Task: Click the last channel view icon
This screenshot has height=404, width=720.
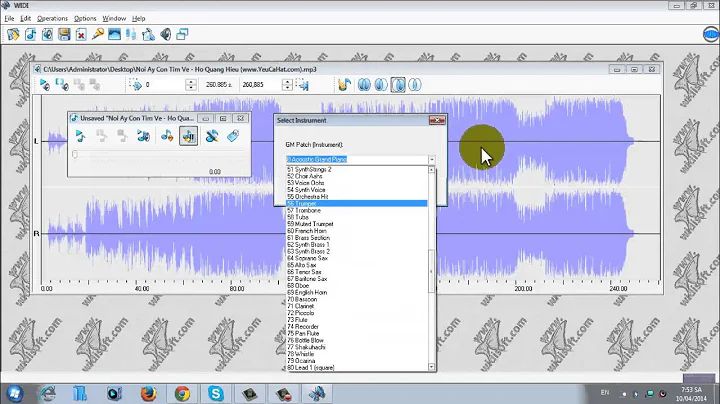Action: point(415,84)
